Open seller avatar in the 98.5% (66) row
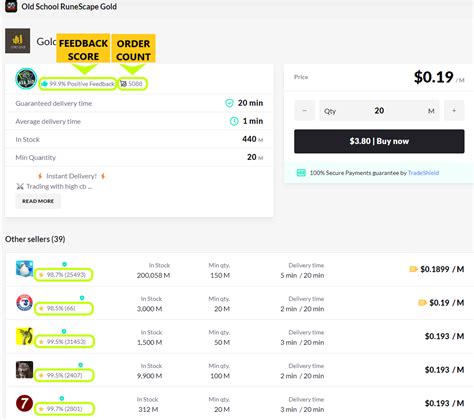Screen dimensions: 474x420 click(24, 303)
